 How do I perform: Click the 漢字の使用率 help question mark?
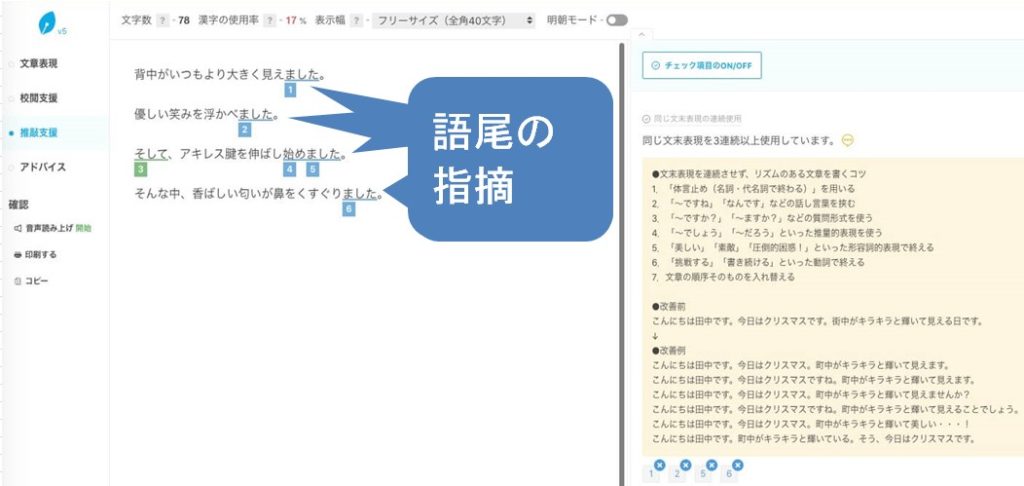272,20
